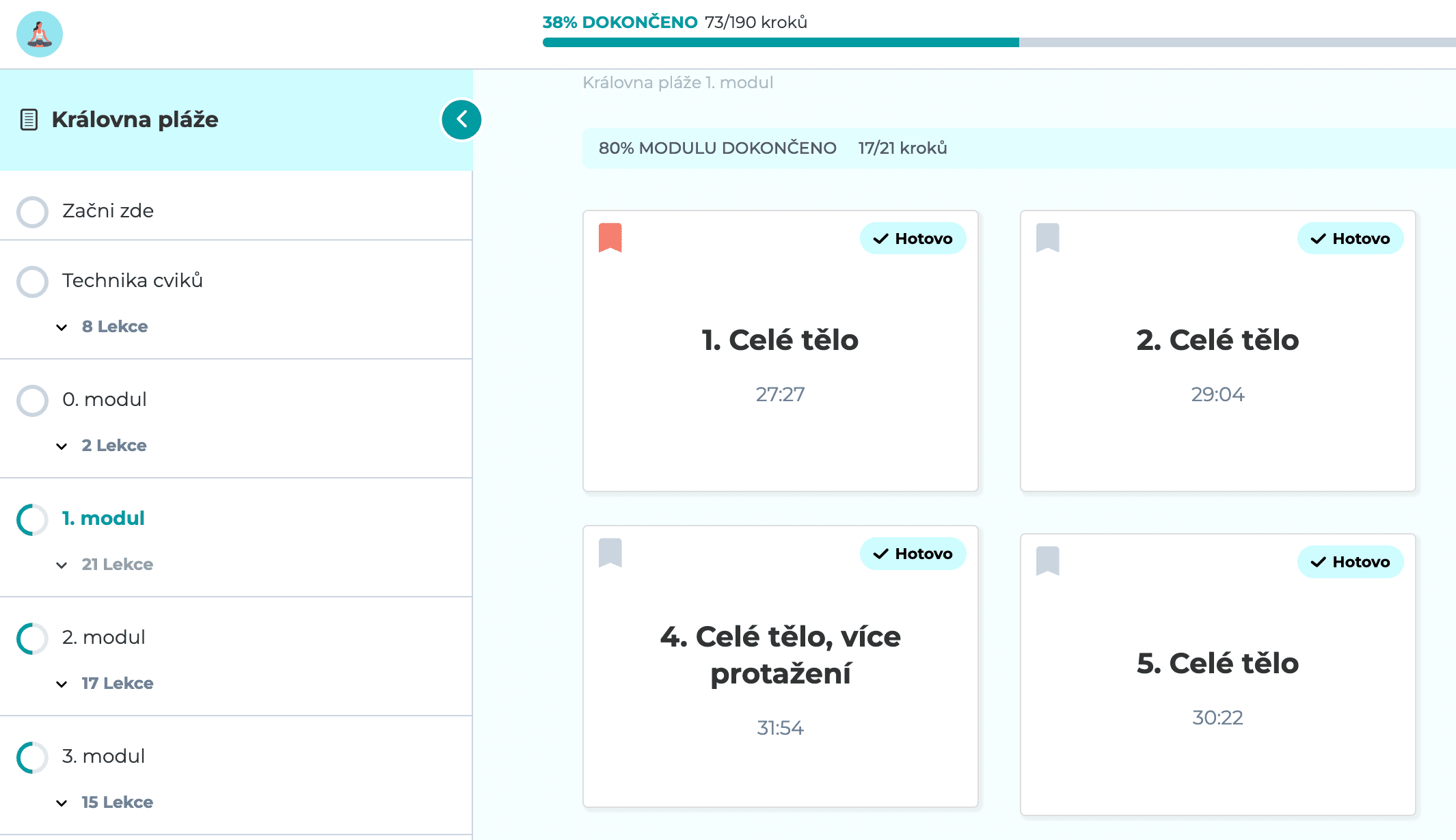Open 2. modul in the sidebar

pos(103,637)
